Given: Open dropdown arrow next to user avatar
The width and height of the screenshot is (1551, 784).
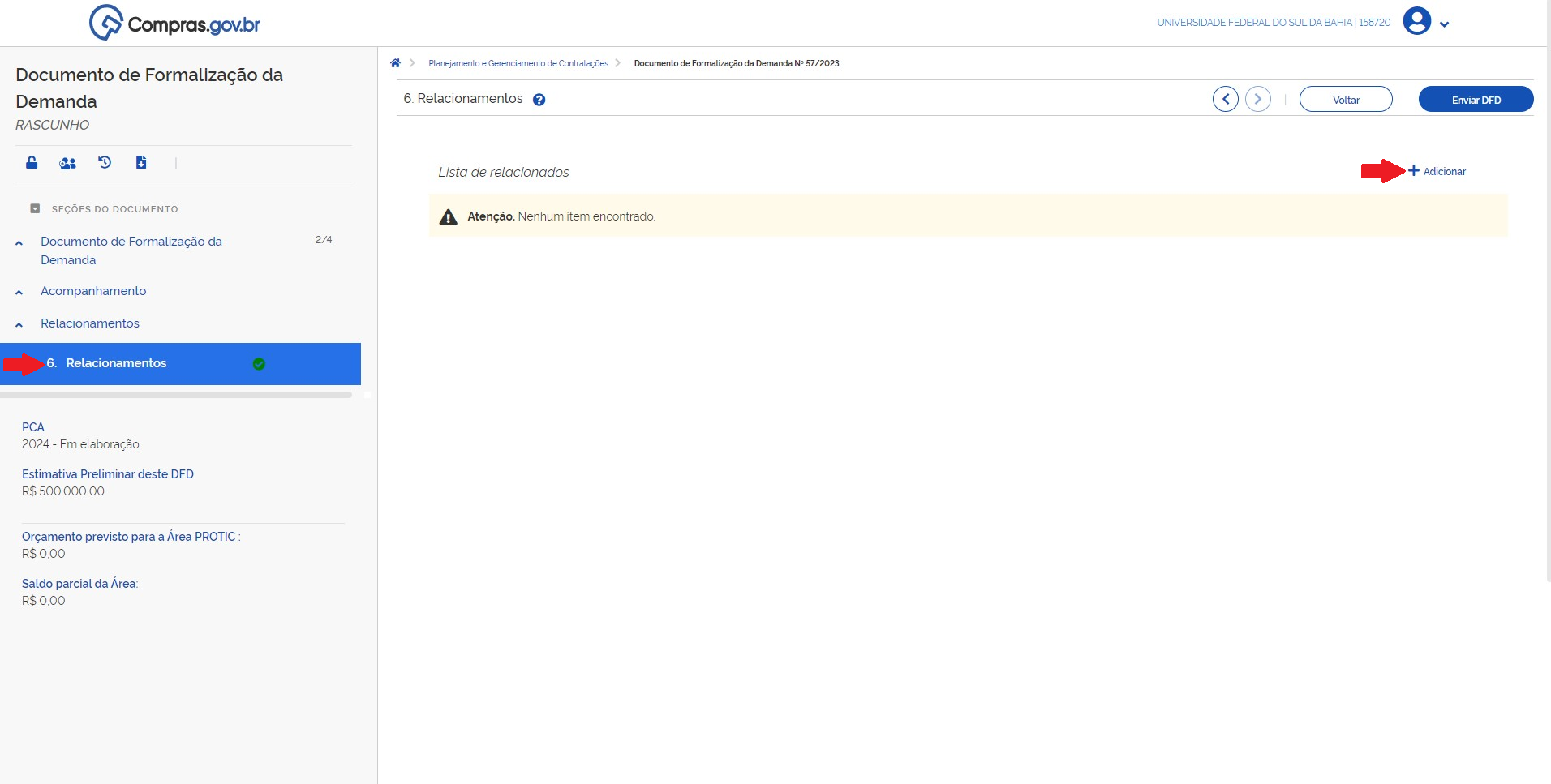Looking at the screenshot, I should pyautogui.click(x=1444, y=24).
